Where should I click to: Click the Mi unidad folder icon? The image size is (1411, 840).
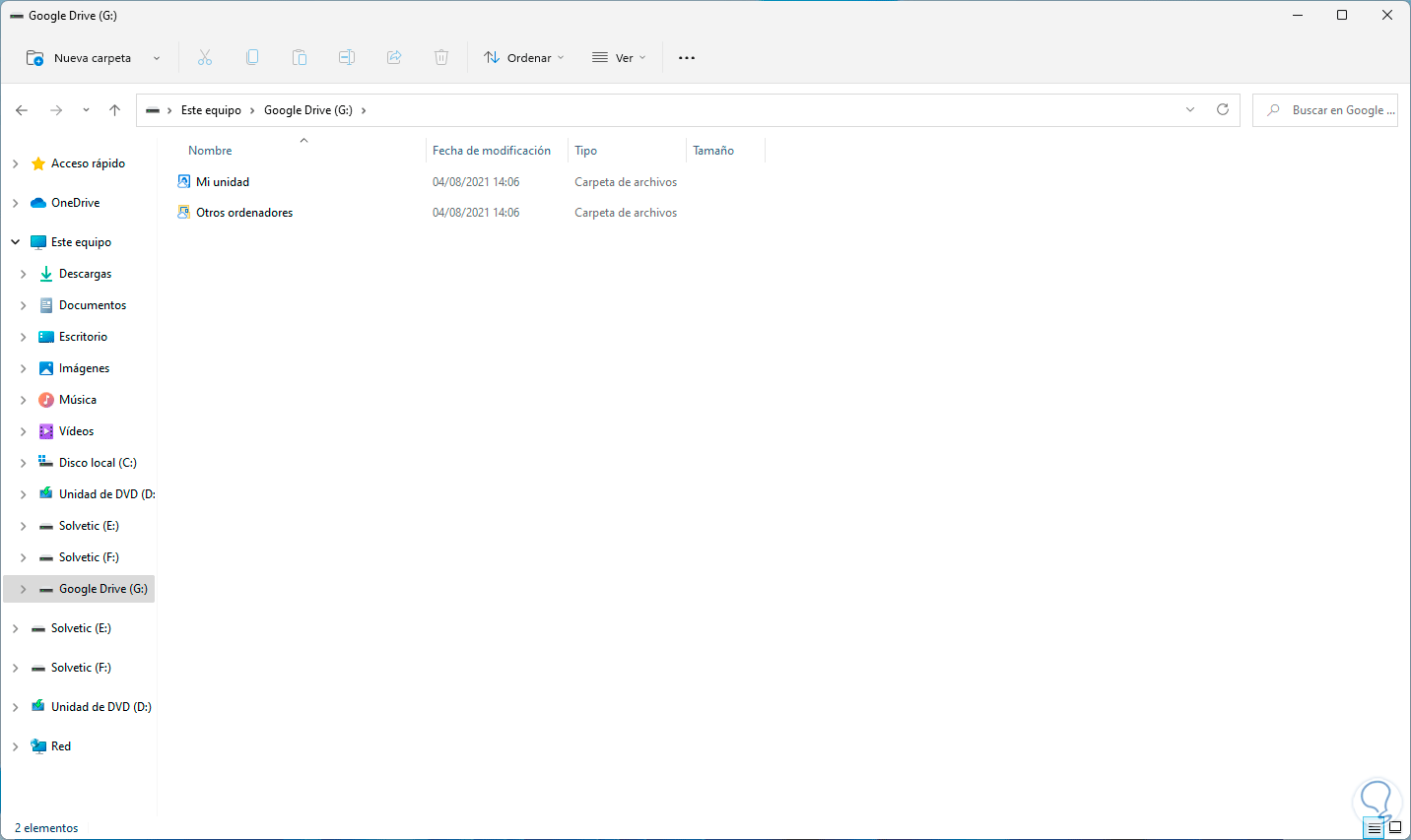point(183,181)
